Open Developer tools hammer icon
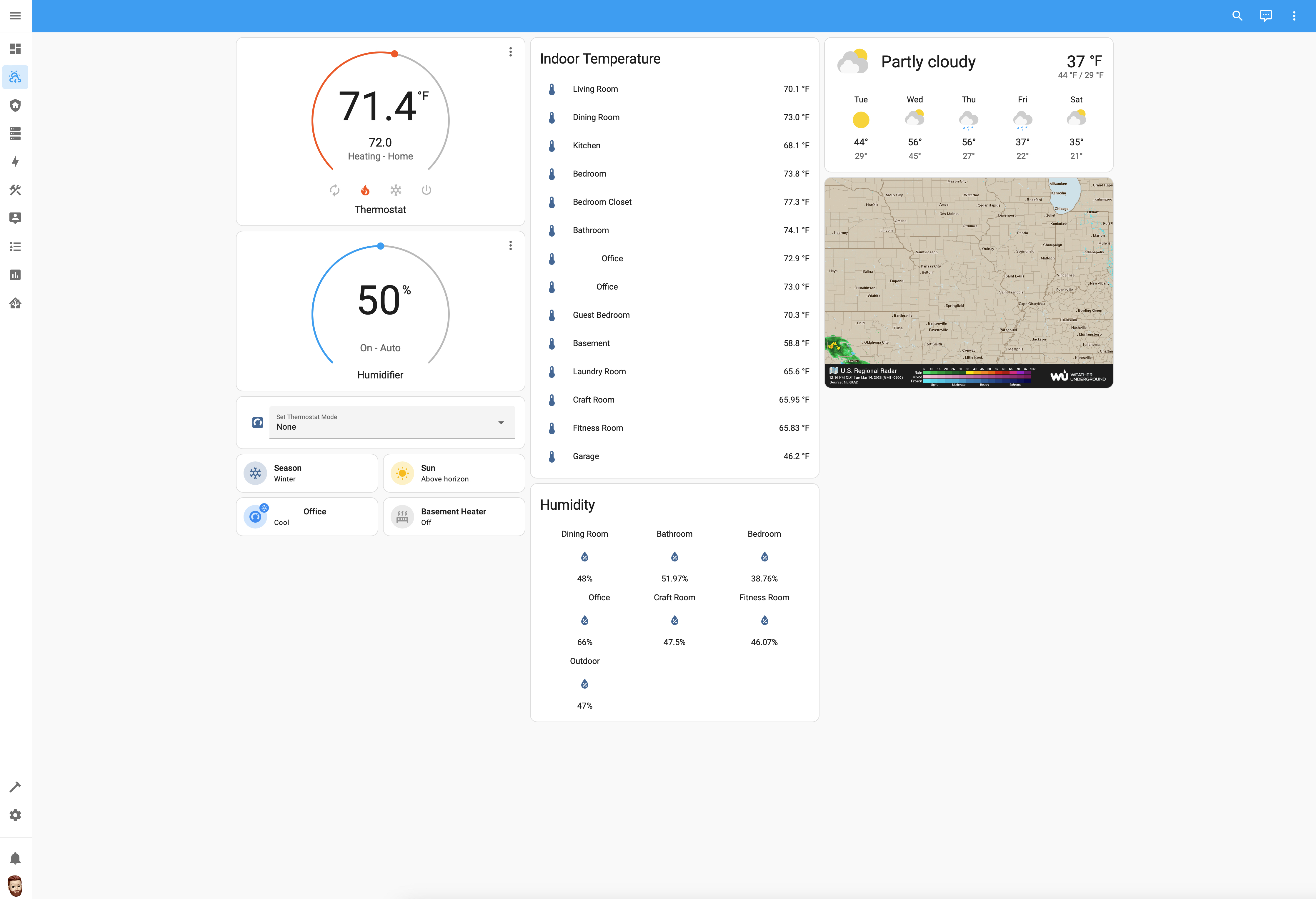Screen dimensions: 1316x899 15,786
